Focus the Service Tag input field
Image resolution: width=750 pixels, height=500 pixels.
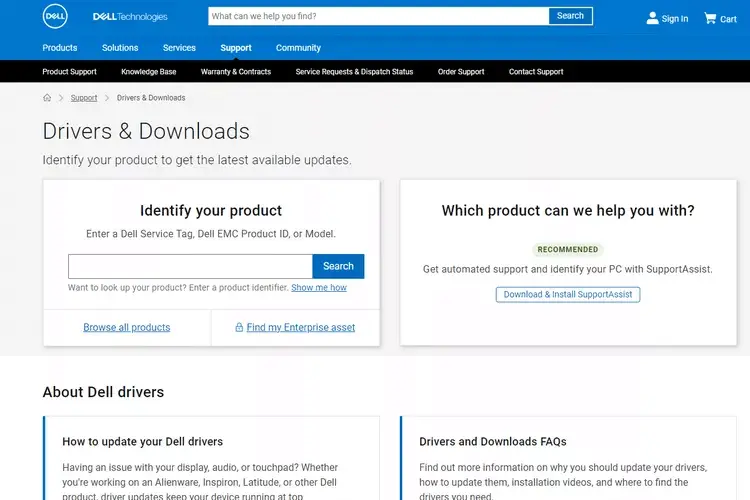[190, 267]
